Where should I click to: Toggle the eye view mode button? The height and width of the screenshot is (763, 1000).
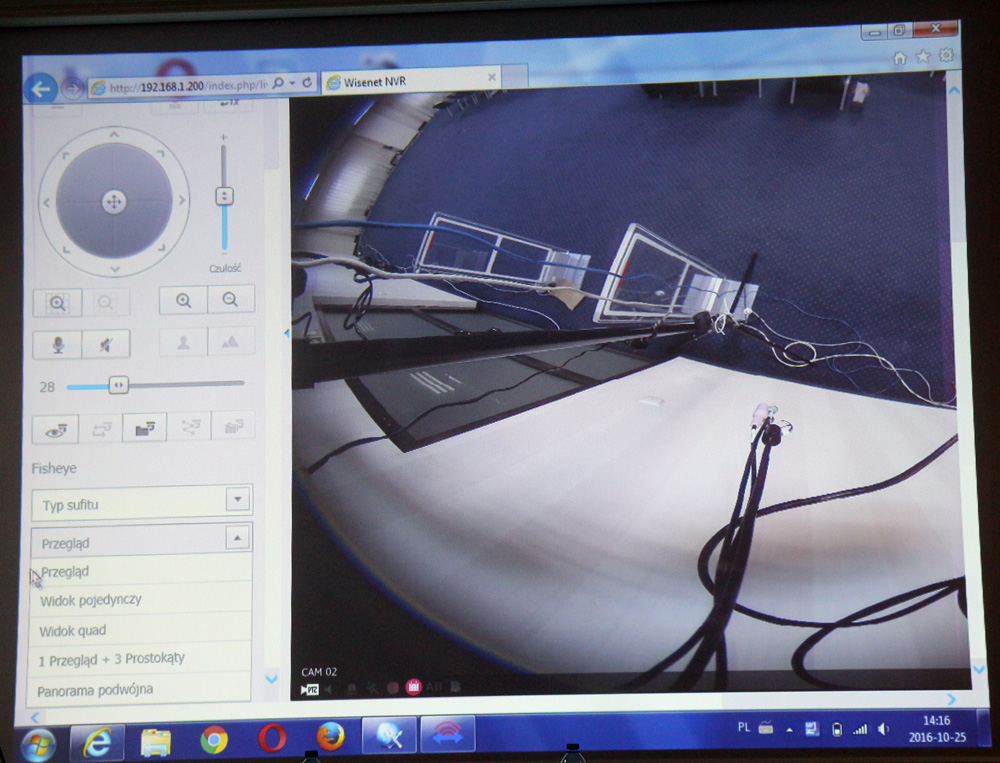pyautogui.click(x=56, y=428)
